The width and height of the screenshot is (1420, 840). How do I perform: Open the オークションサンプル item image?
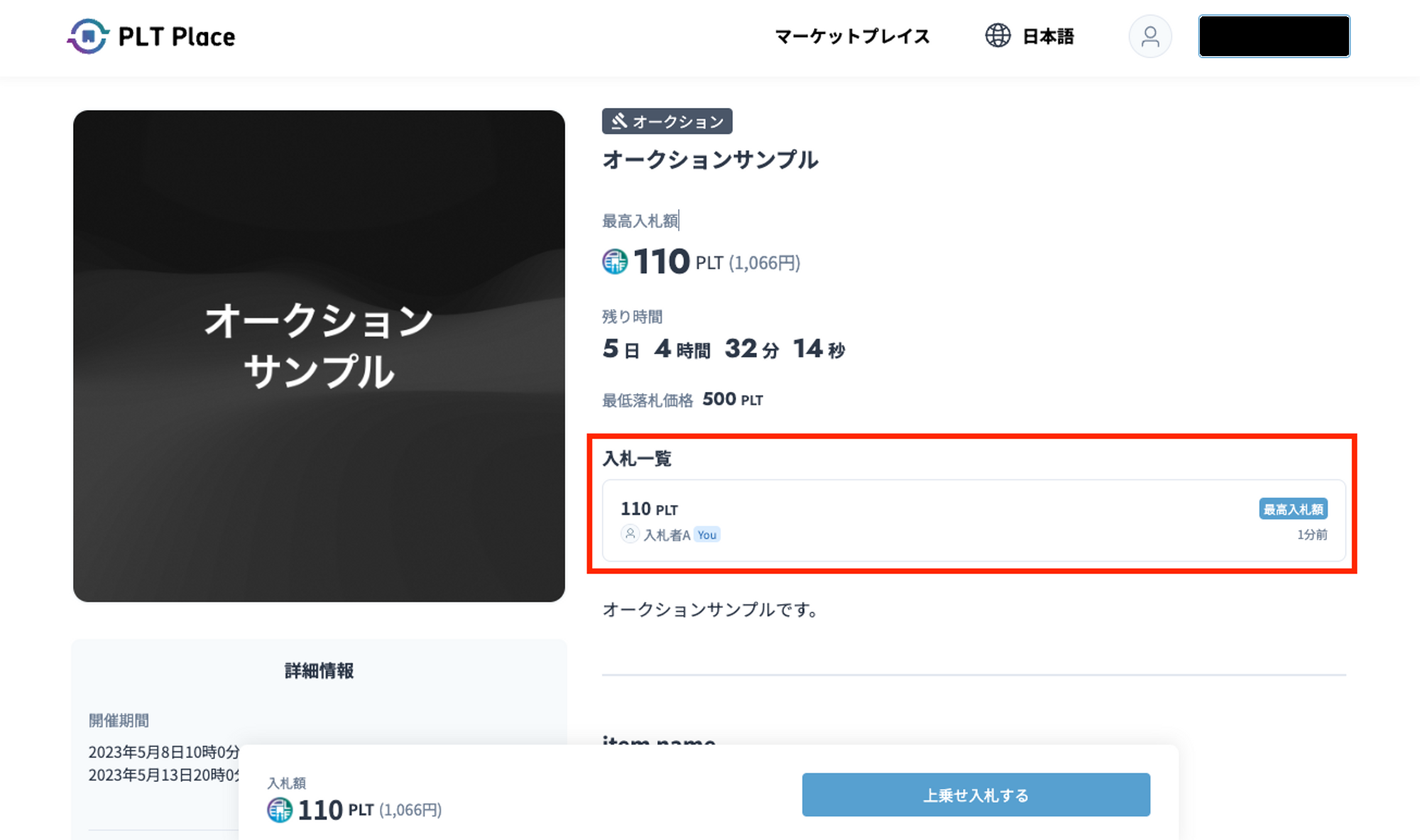point(319,356)
